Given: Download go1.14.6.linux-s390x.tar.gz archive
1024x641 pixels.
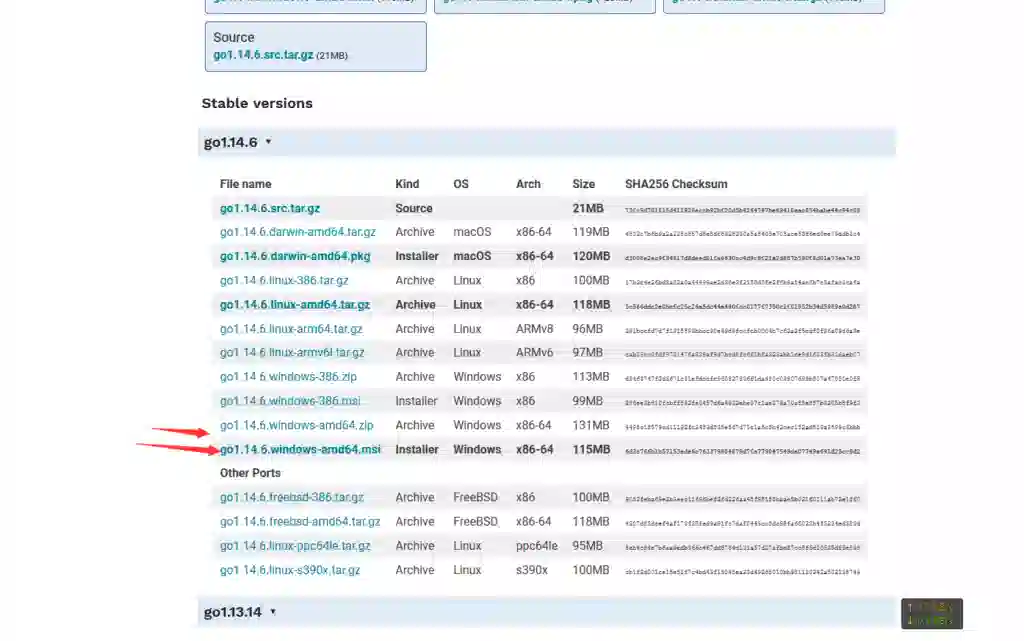Looking at the screenshot, I should point(290,570).
